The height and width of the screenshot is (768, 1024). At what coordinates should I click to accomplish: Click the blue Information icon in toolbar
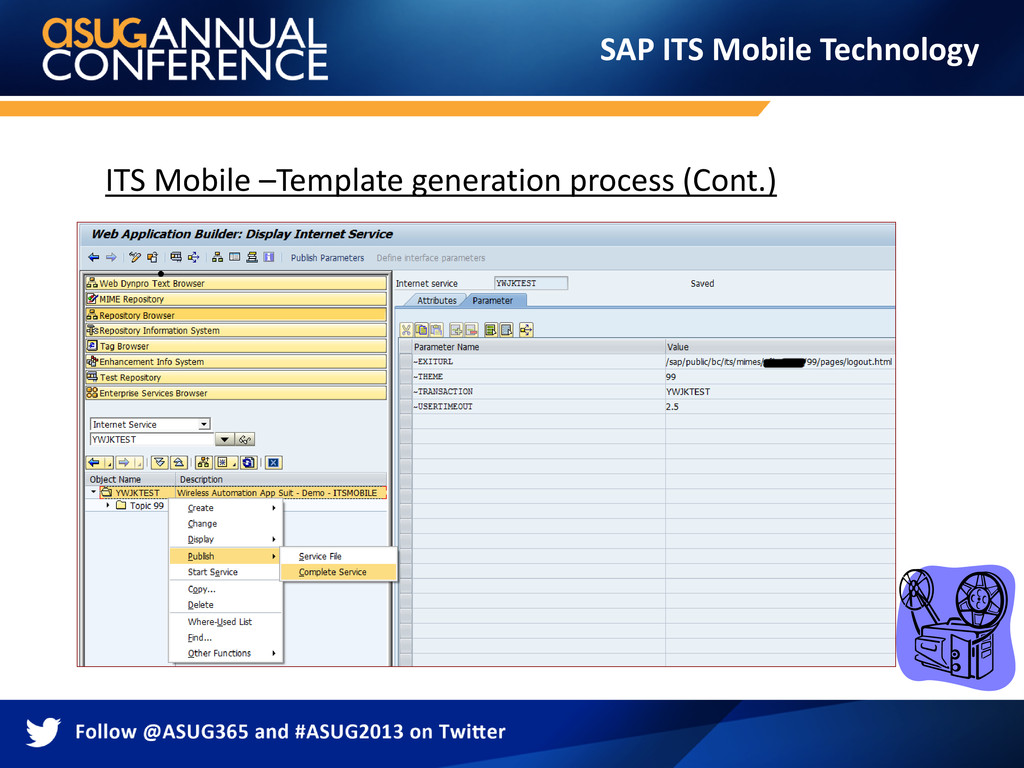(x=268, y=257)
